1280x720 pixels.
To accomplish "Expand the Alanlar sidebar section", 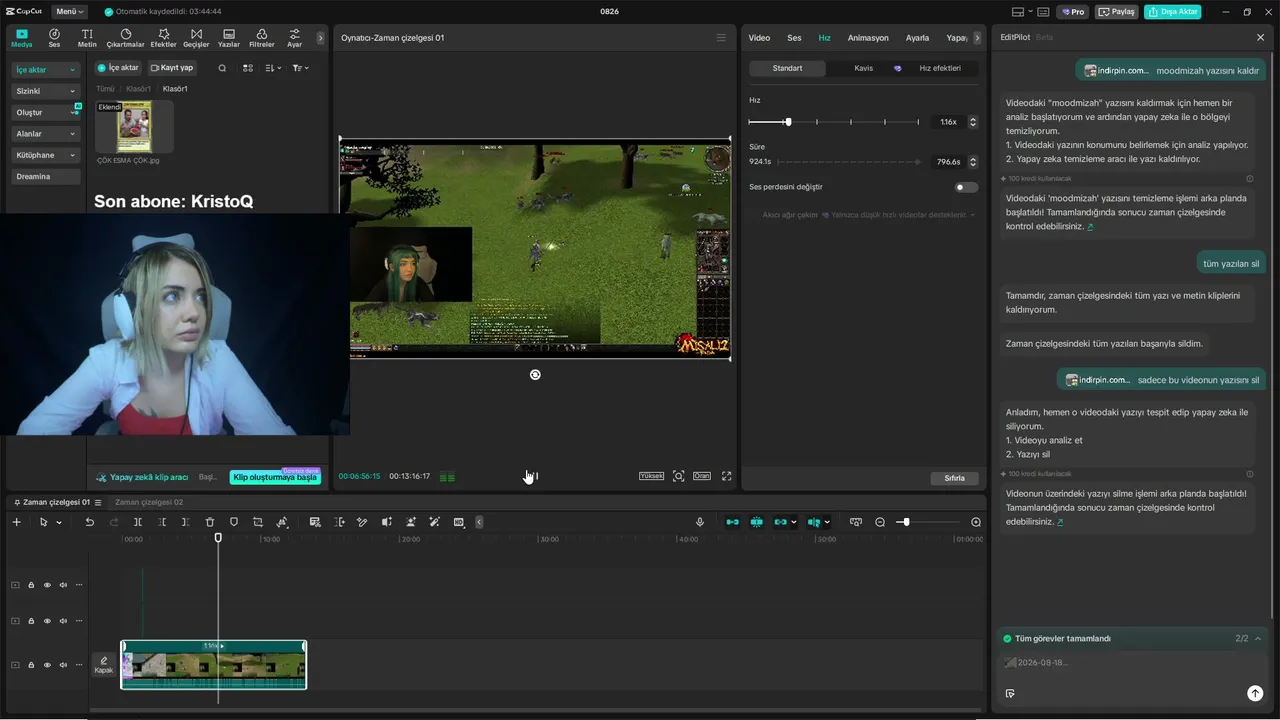I will pyautogui.click(x=46, y=134).
